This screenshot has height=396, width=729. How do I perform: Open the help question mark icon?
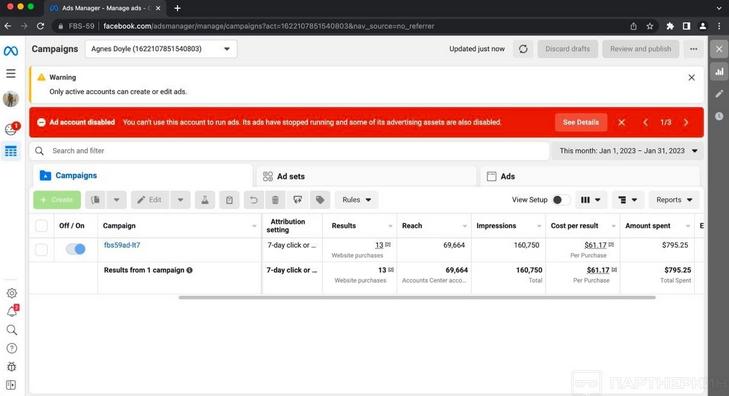coord(12,348)
